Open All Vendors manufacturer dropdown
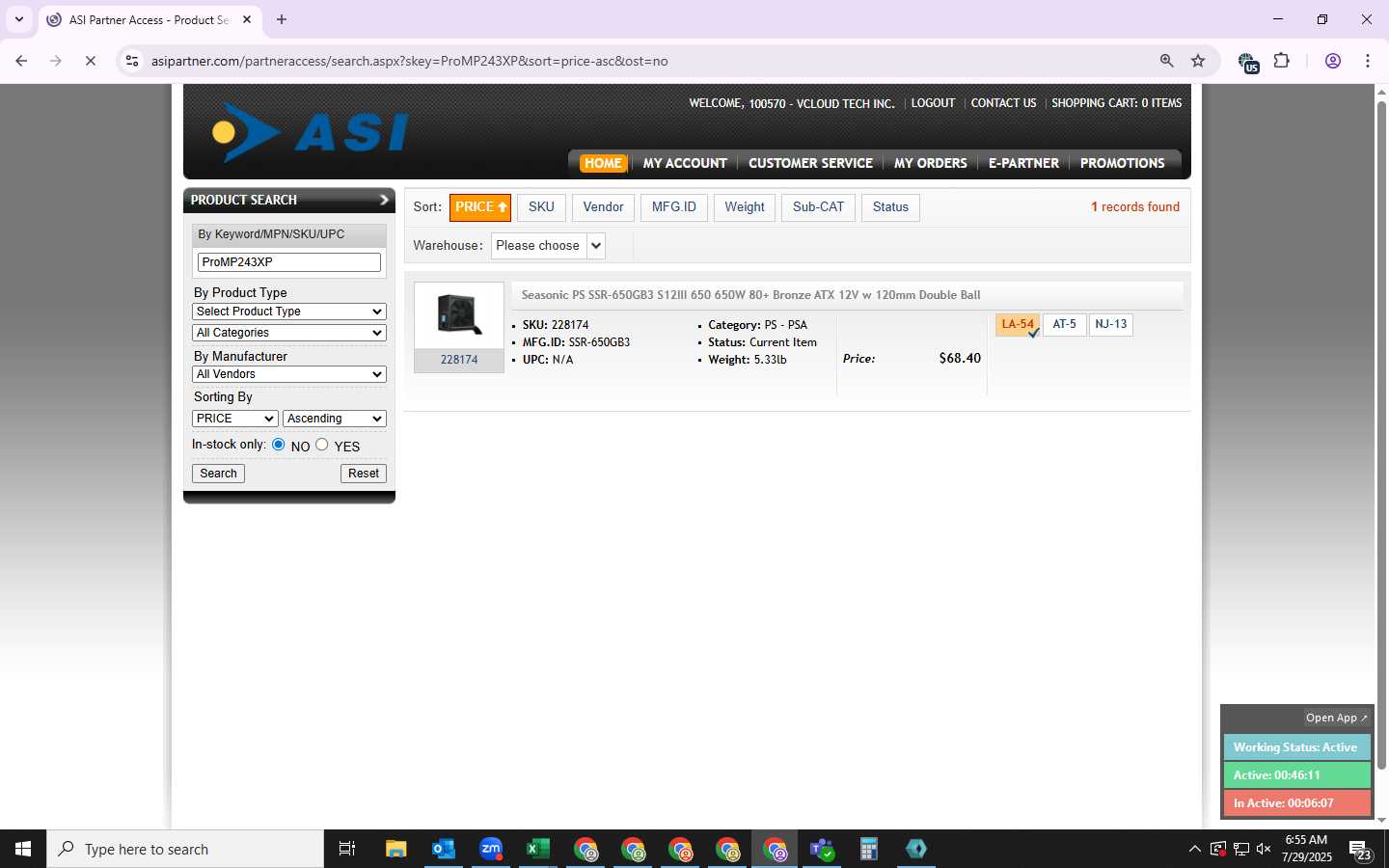The width and height of the screenshot is (1389, 868). coord(289,374)
